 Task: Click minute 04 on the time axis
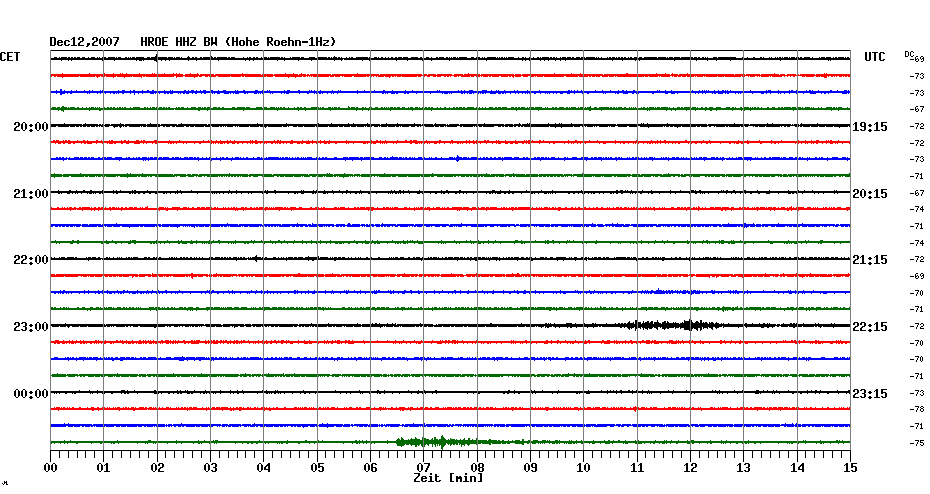[x=263, y=468]
